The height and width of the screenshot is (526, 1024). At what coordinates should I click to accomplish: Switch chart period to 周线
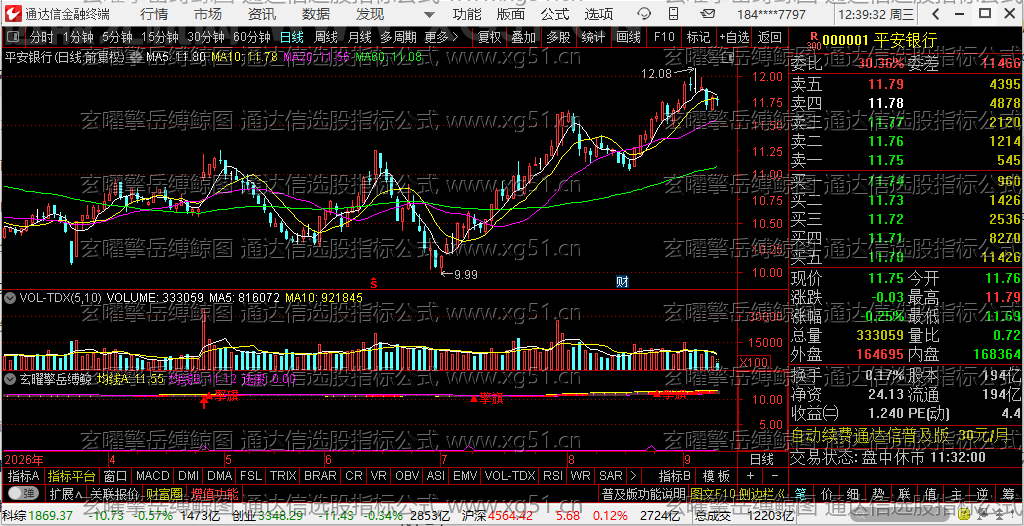point(326,37)
